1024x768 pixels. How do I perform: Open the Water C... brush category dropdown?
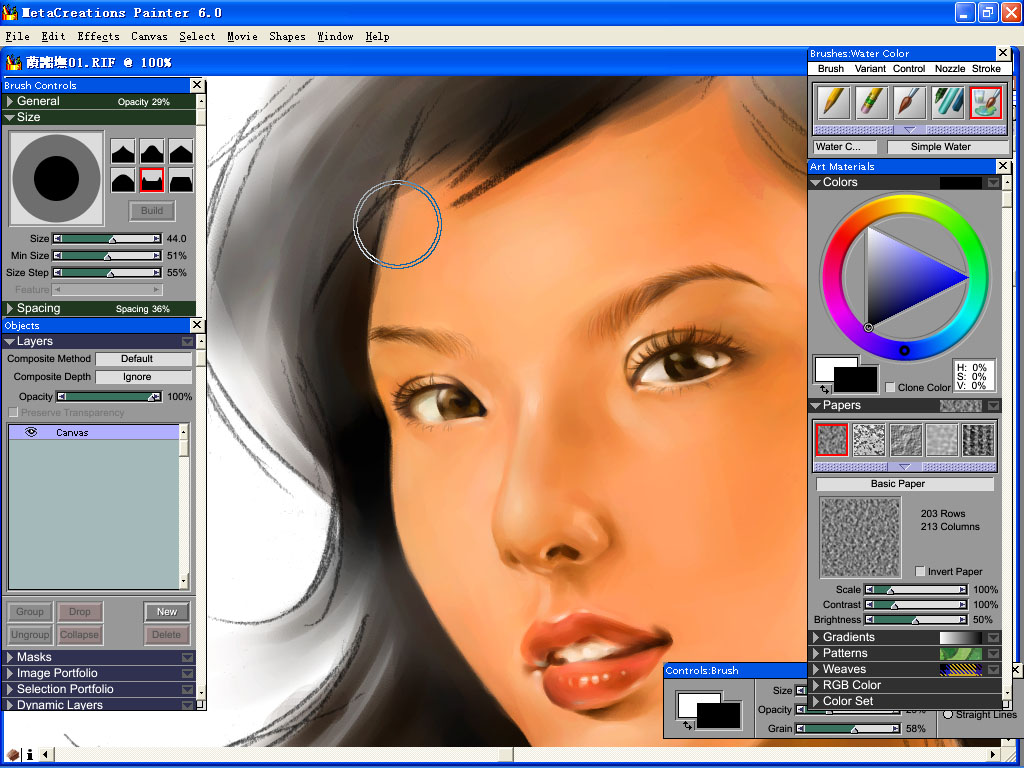point(846,147)
